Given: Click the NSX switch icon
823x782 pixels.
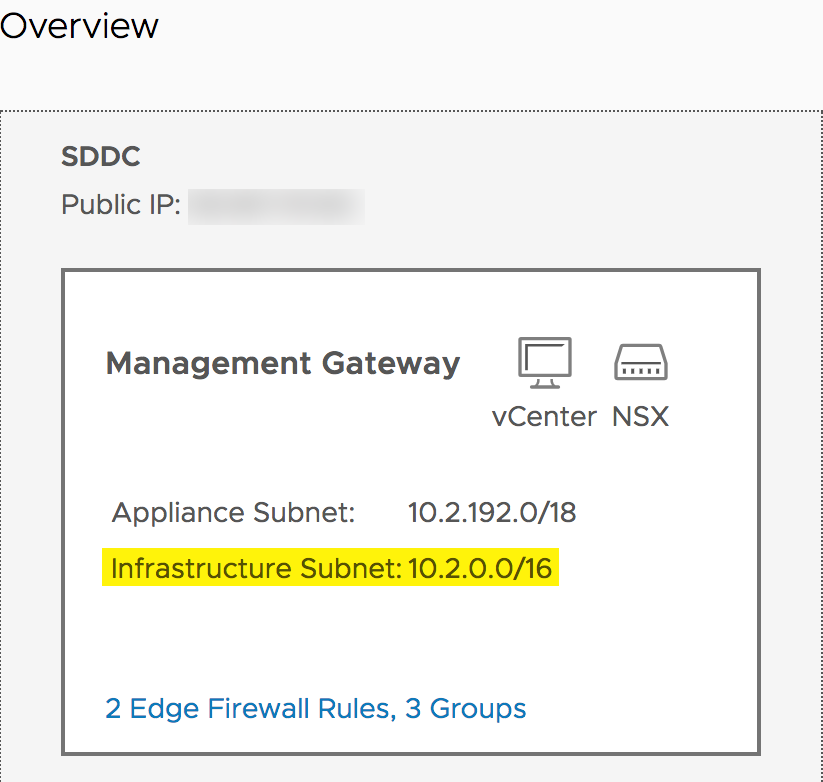Looking at the screenshot, I should pos(640,362).
